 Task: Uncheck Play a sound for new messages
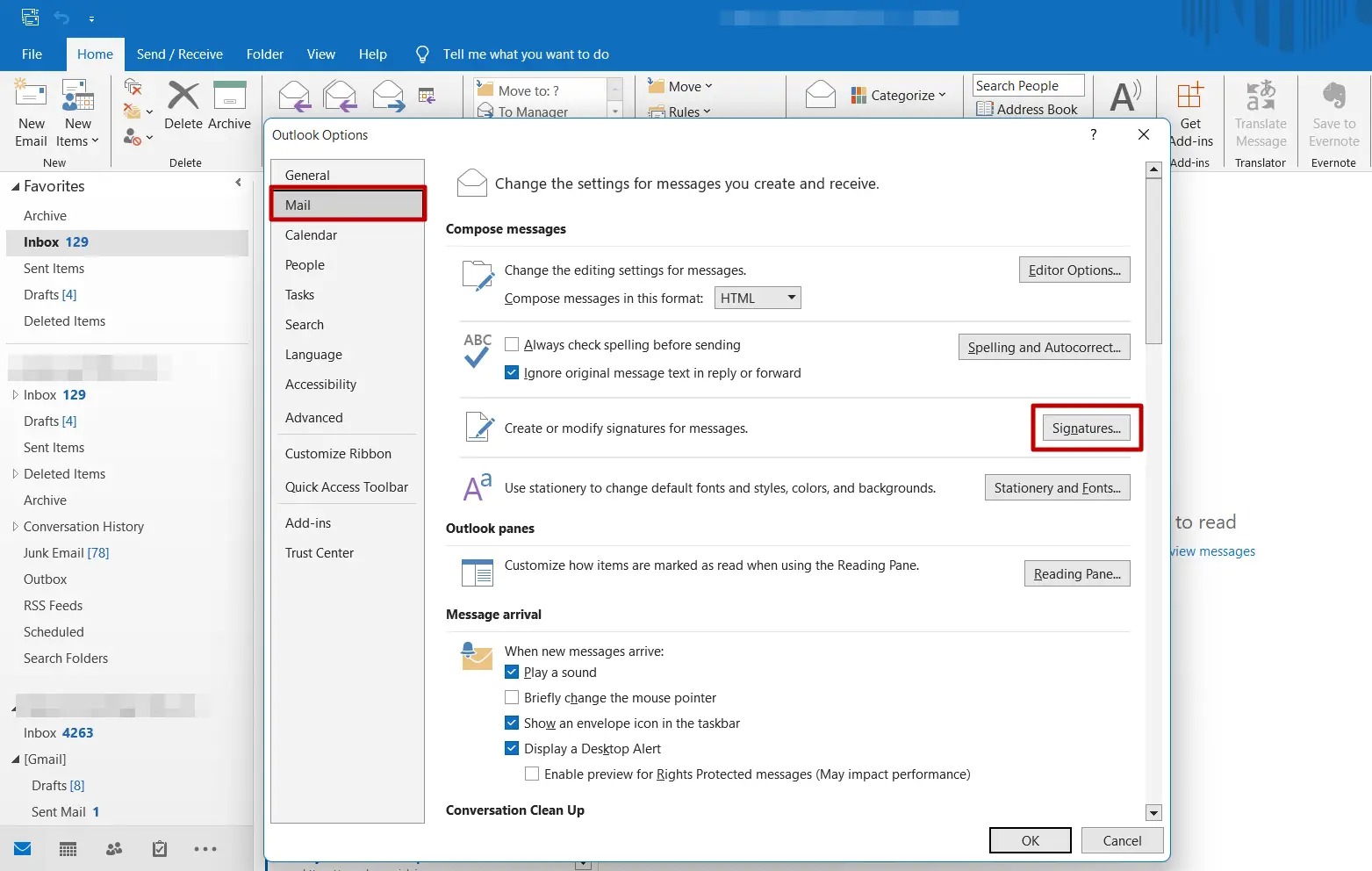click(x=512, y=672)
